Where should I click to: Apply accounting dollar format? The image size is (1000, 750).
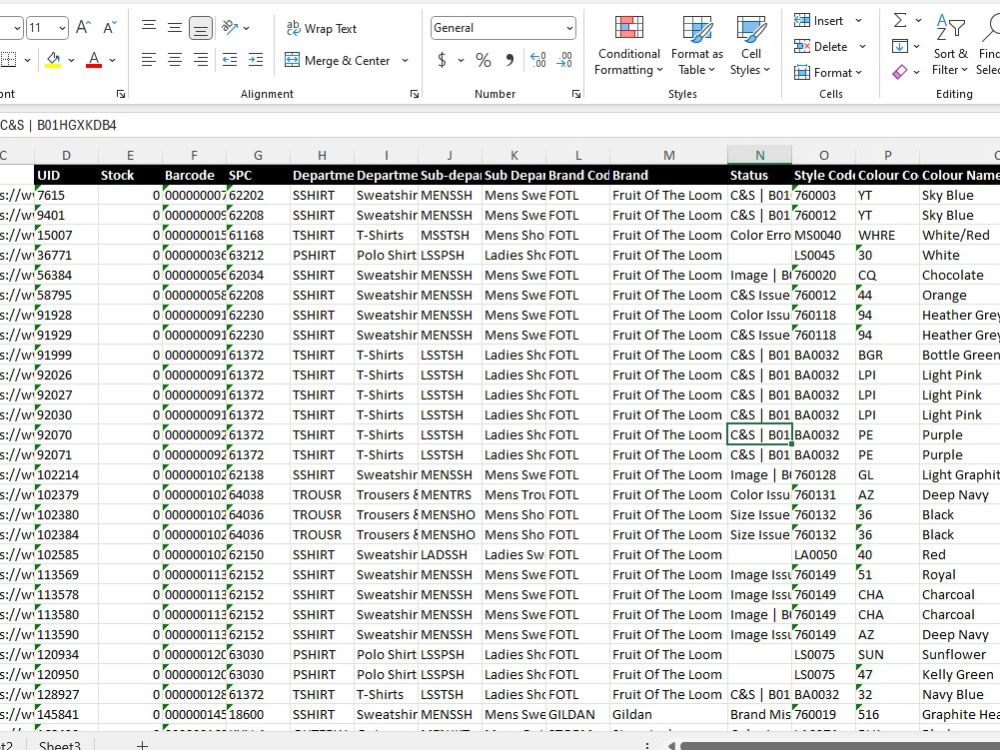tap(441, 61)
